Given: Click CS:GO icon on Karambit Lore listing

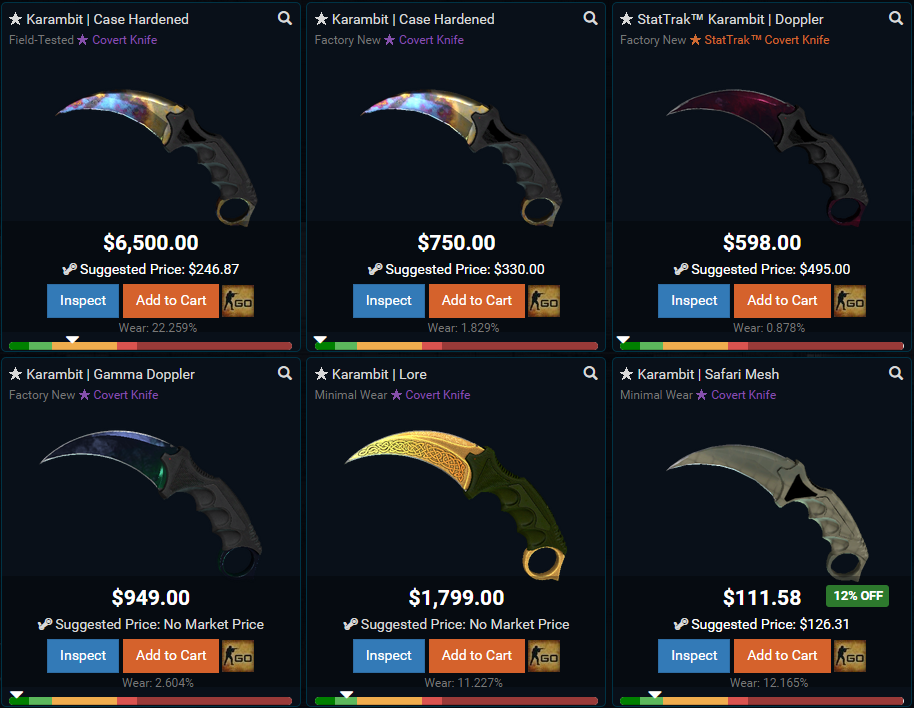Looking at the screenshot, I should point(544,656).
